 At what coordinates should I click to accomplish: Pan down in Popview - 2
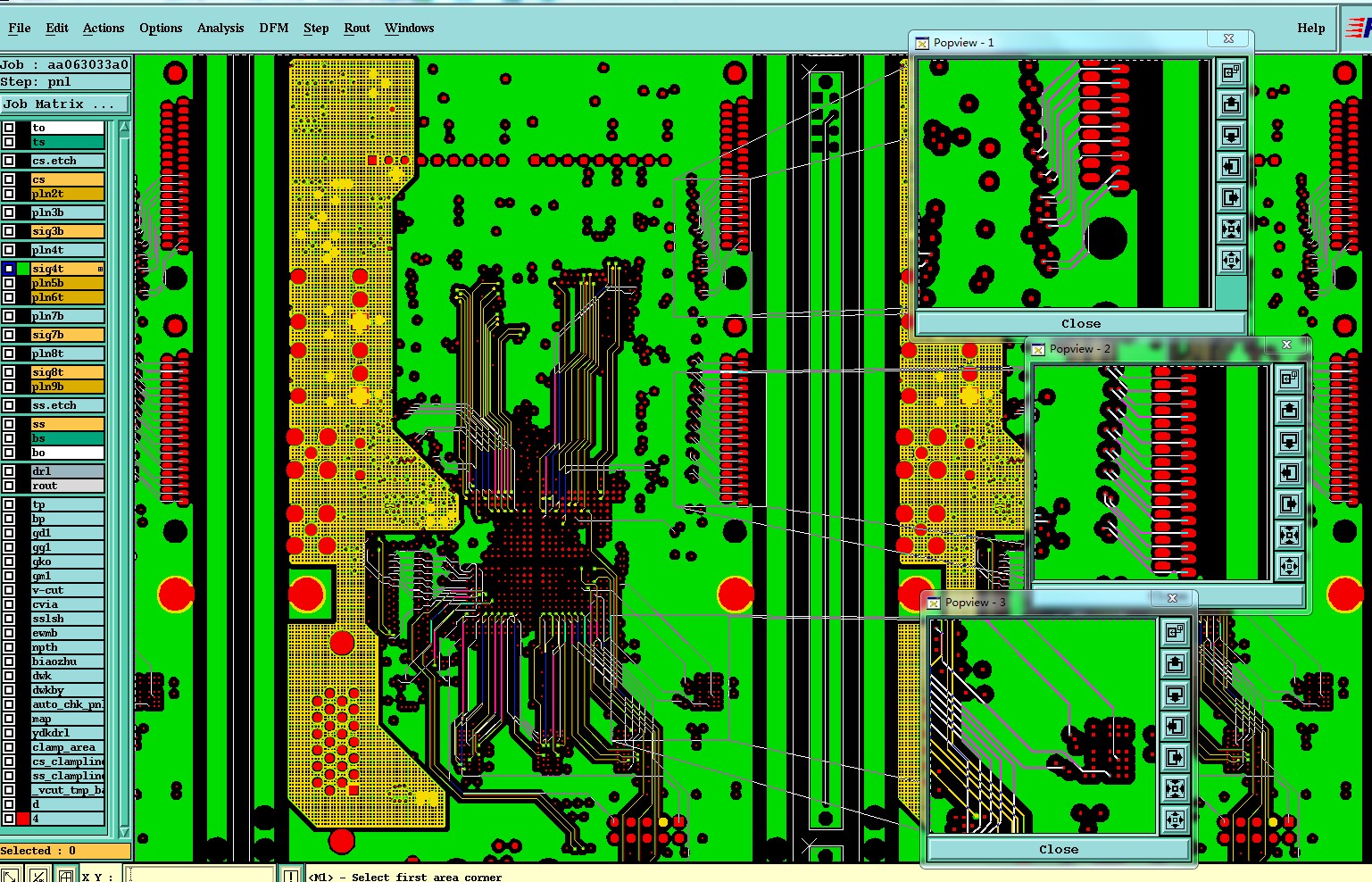click(1288, 441)
